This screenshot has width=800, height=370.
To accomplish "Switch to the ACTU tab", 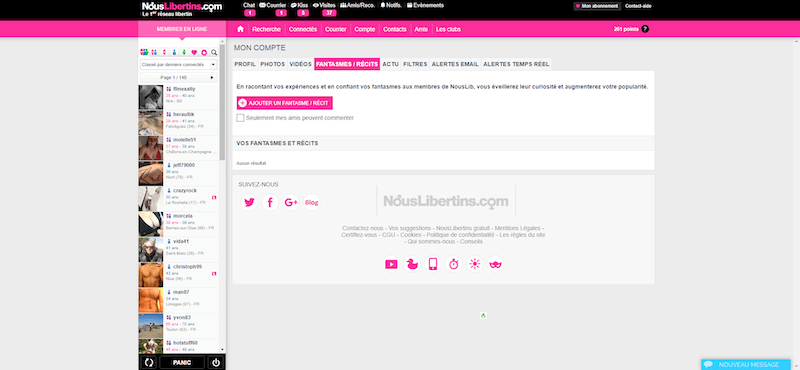I will (x=391, y=64).
